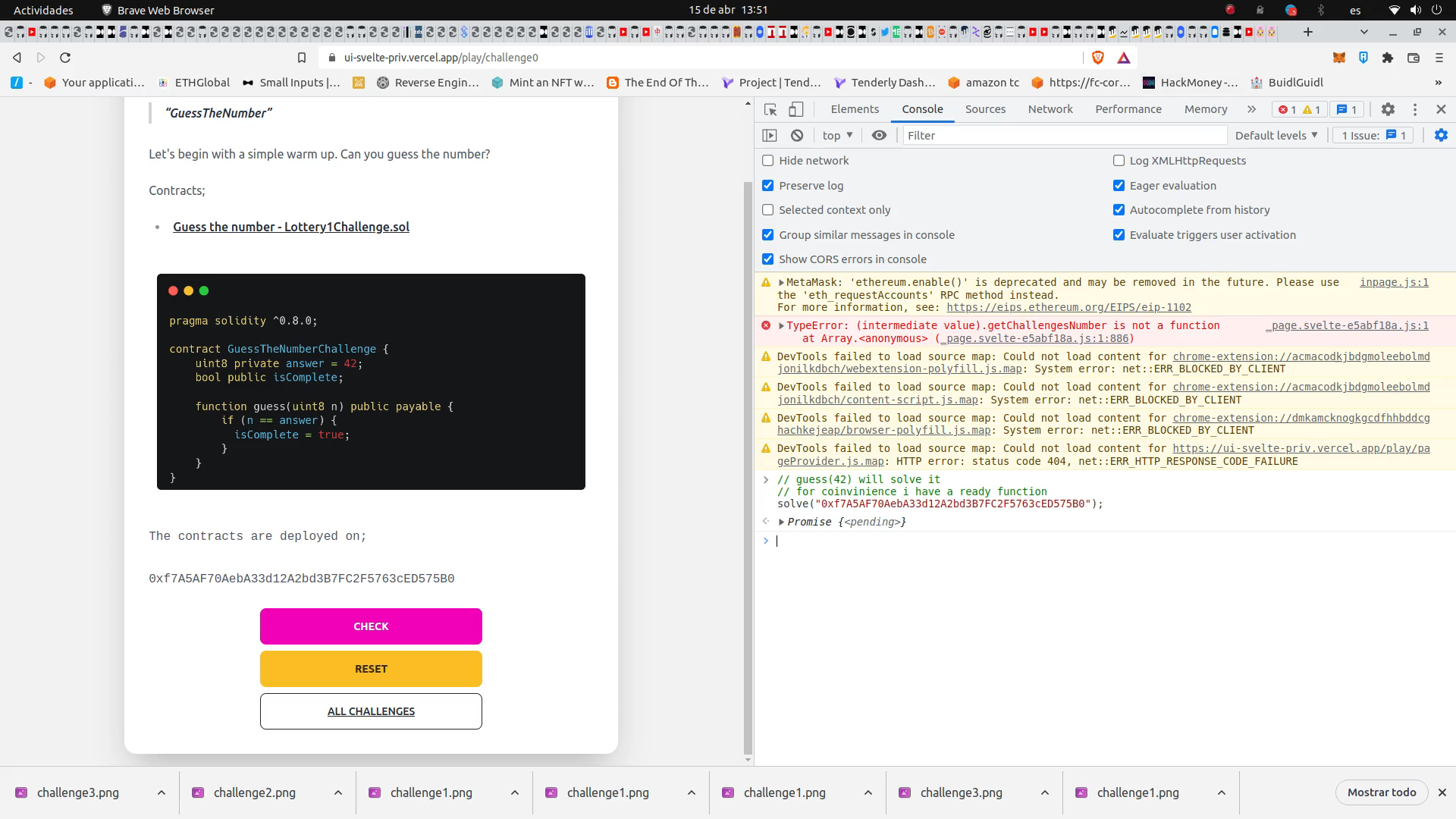Open the Brave Wallet icon
Image resolution: width=1456 pixels, height=819 pixels.
click(x=1414, y=58)
